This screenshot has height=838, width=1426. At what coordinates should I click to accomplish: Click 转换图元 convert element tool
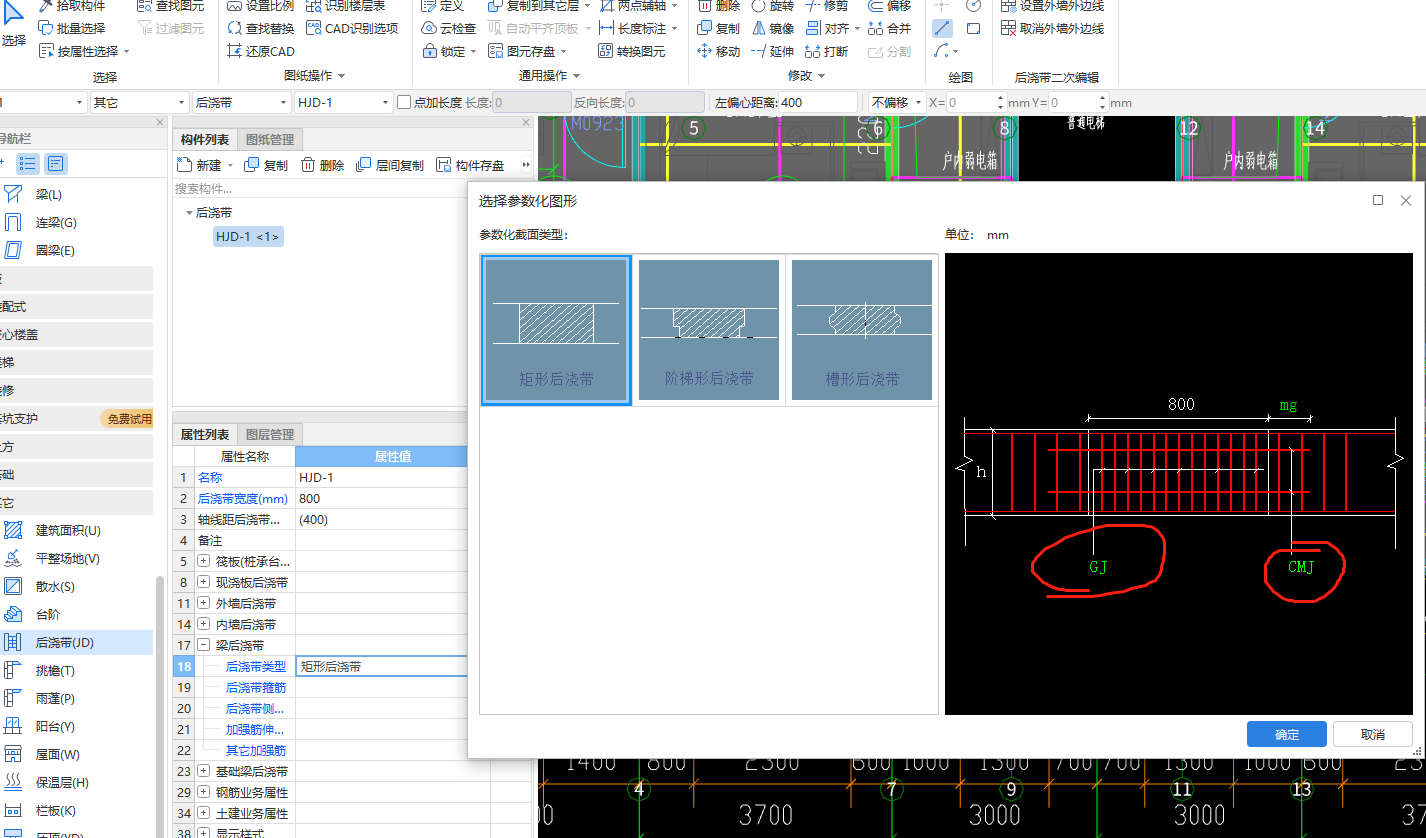[632, 51]
